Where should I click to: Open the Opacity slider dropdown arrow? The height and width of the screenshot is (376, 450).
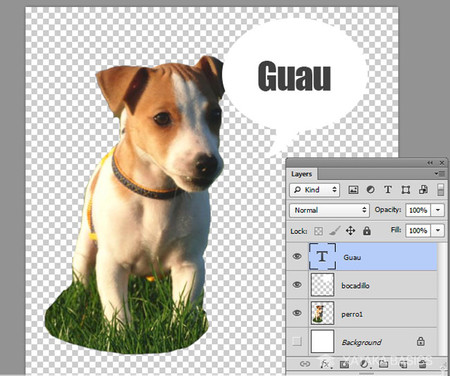[x=438, y=210]
